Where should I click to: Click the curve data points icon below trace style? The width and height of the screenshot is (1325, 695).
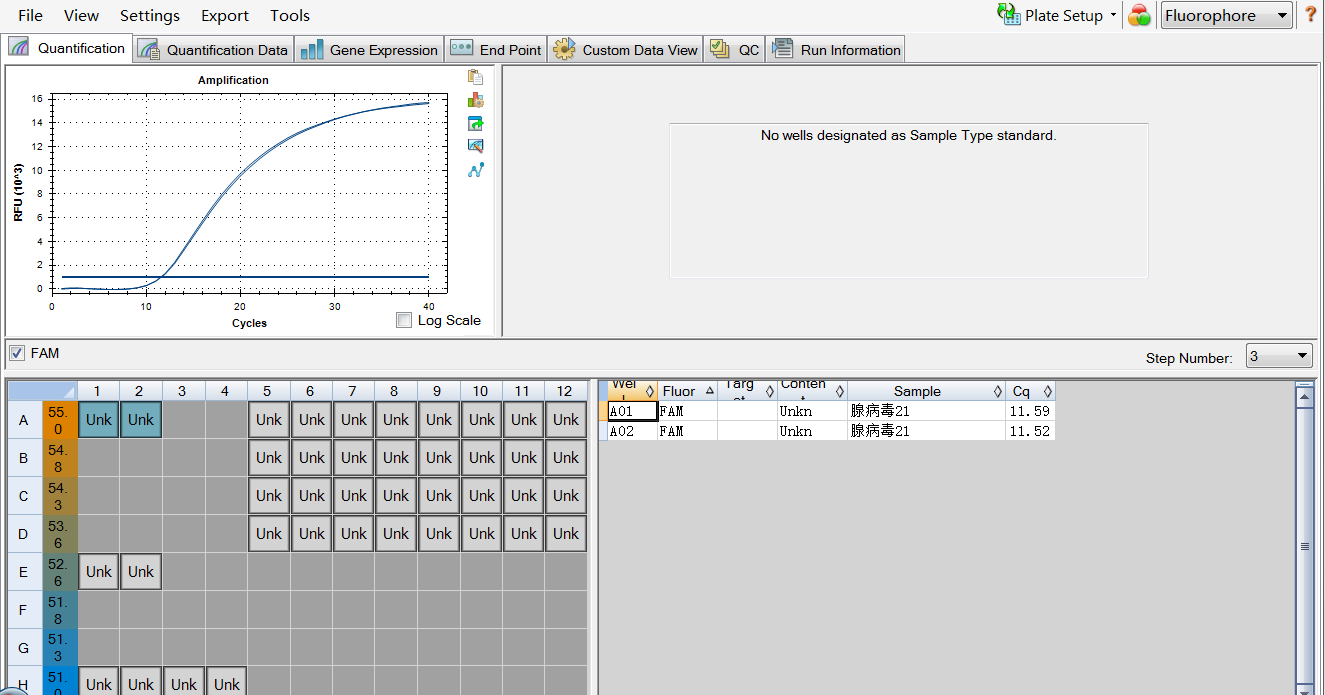[x=475, y=169]
